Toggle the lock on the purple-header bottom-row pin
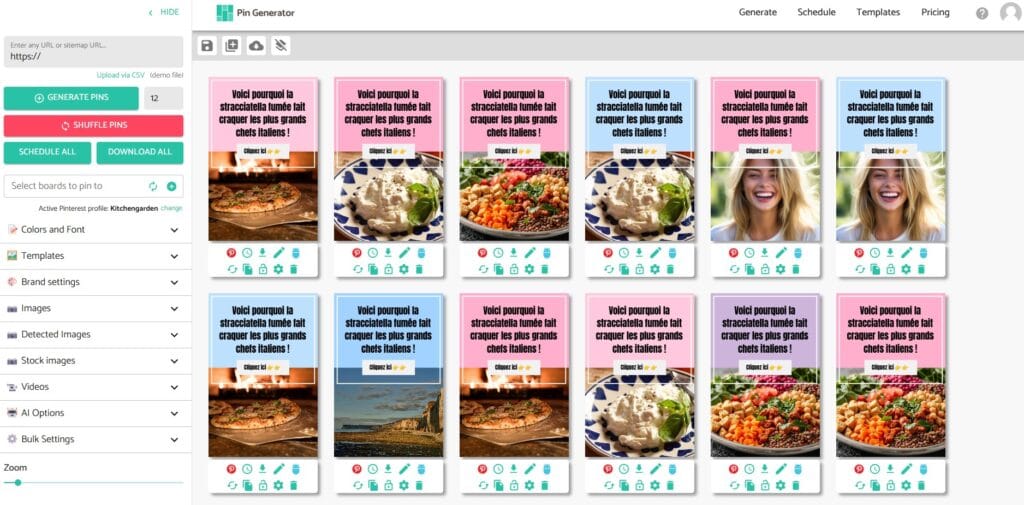 coord(764,485)
